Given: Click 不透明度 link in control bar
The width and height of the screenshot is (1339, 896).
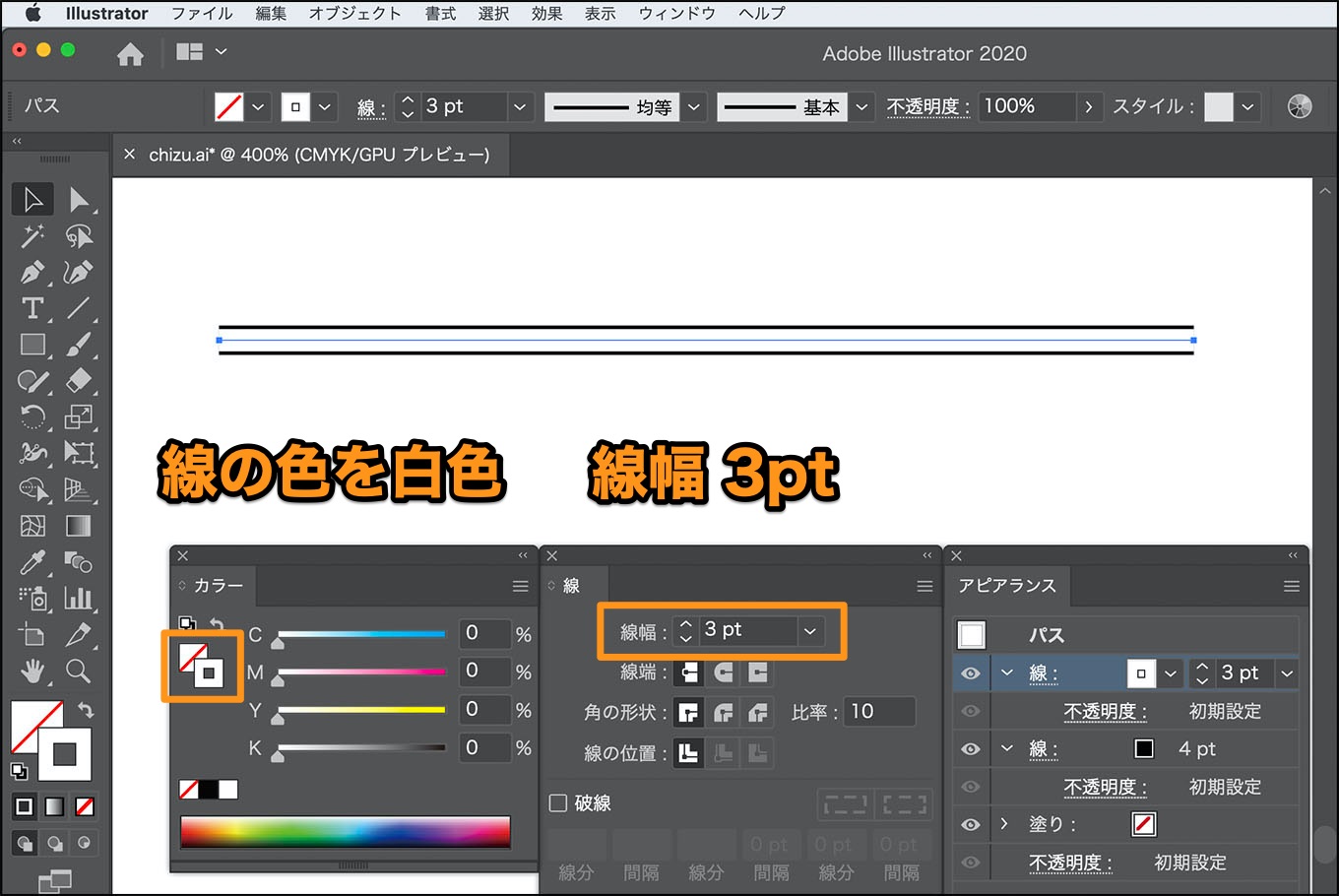Looking at the screenshot, I should 927,106.
